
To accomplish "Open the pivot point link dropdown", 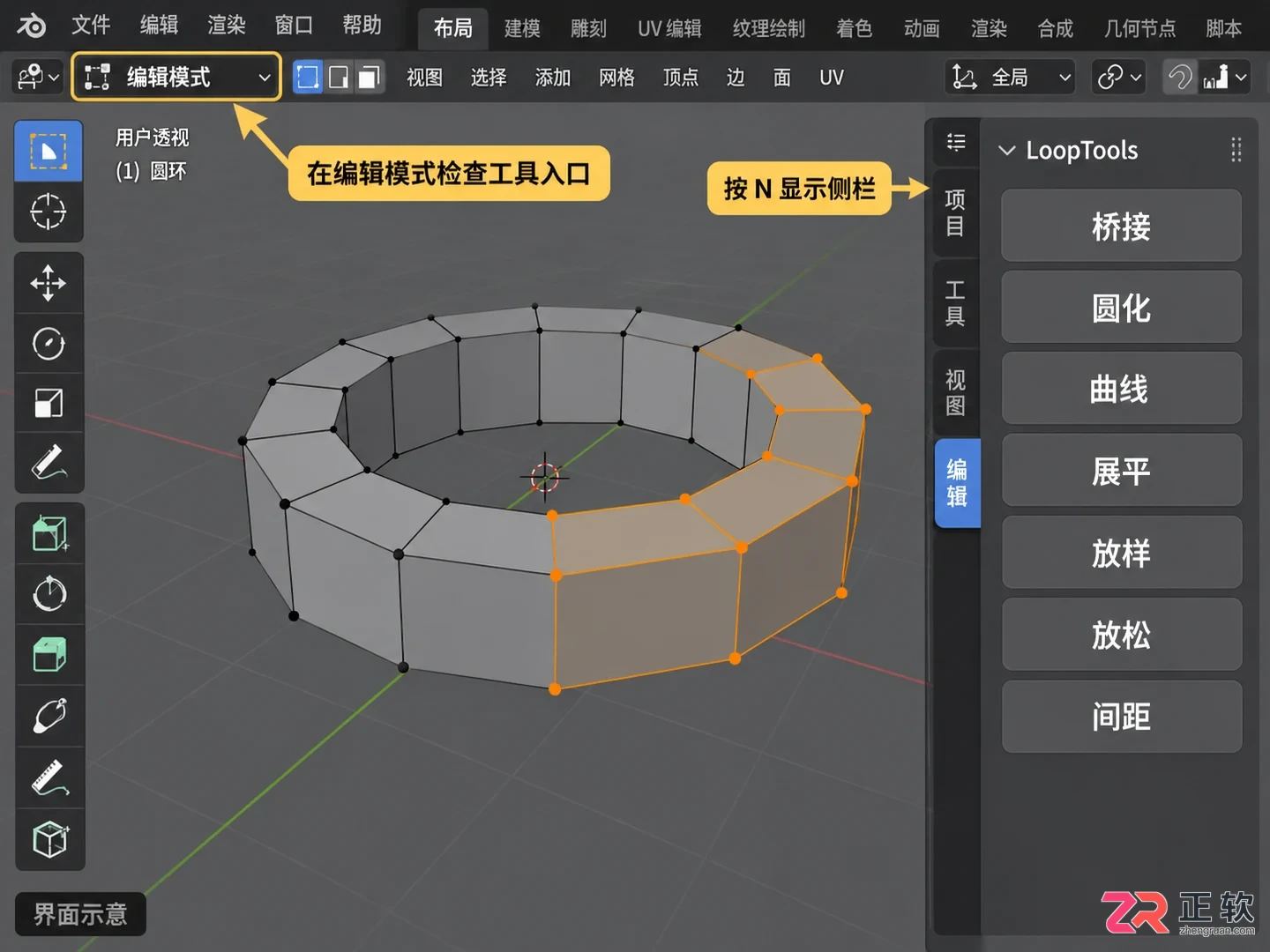I will tap(1118, 78).
